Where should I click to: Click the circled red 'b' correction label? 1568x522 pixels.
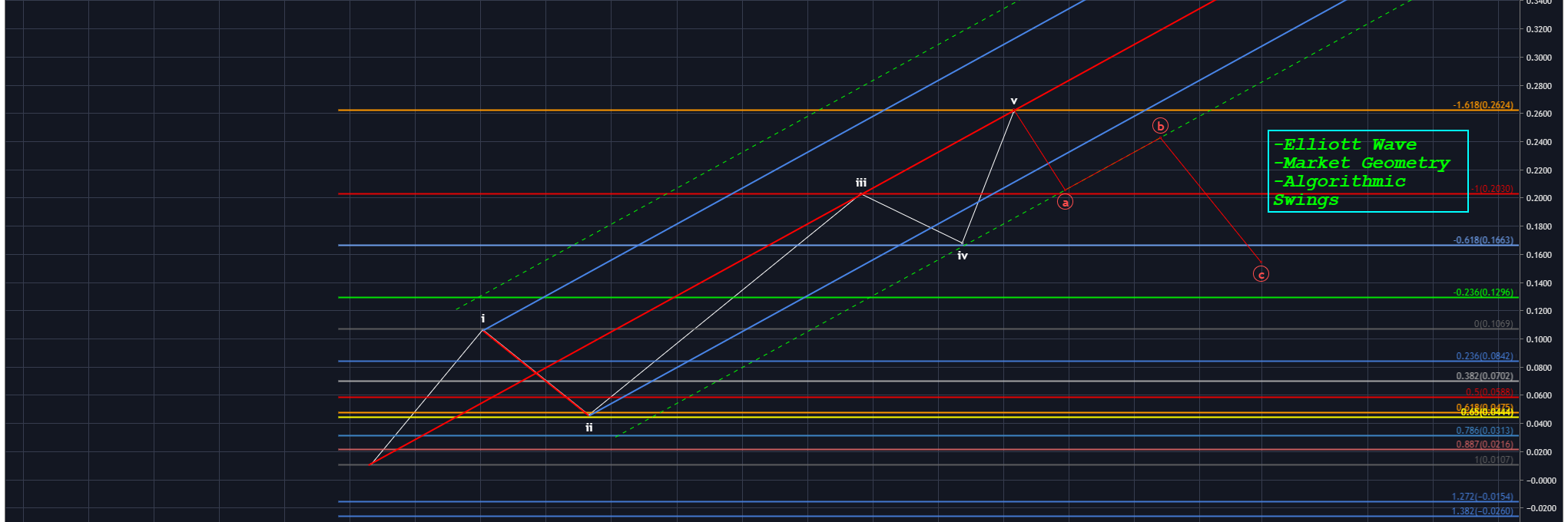[x=1160, y=126]
